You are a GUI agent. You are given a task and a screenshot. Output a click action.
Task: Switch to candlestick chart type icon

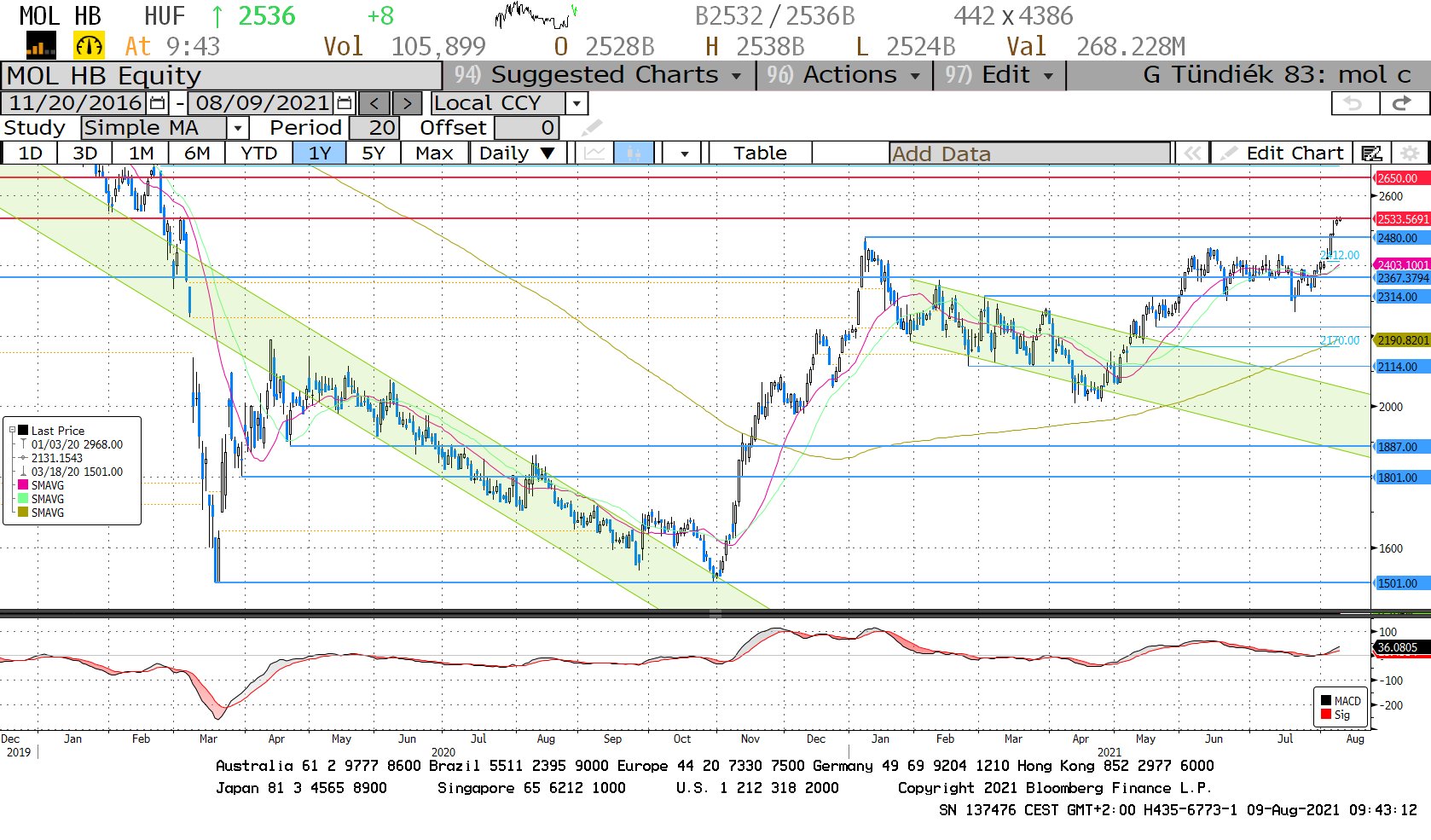(x=634, y=153)
